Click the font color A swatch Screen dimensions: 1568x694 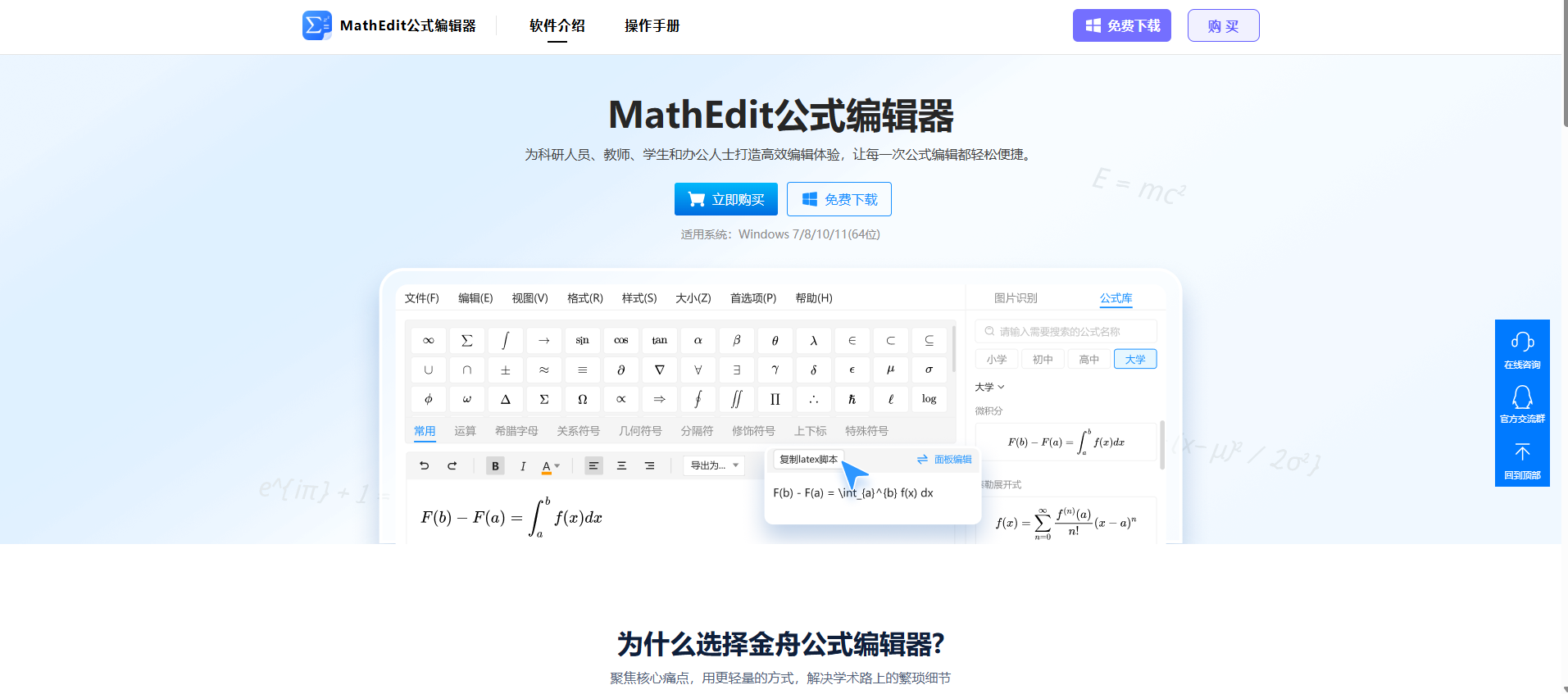tap(546, 466)
